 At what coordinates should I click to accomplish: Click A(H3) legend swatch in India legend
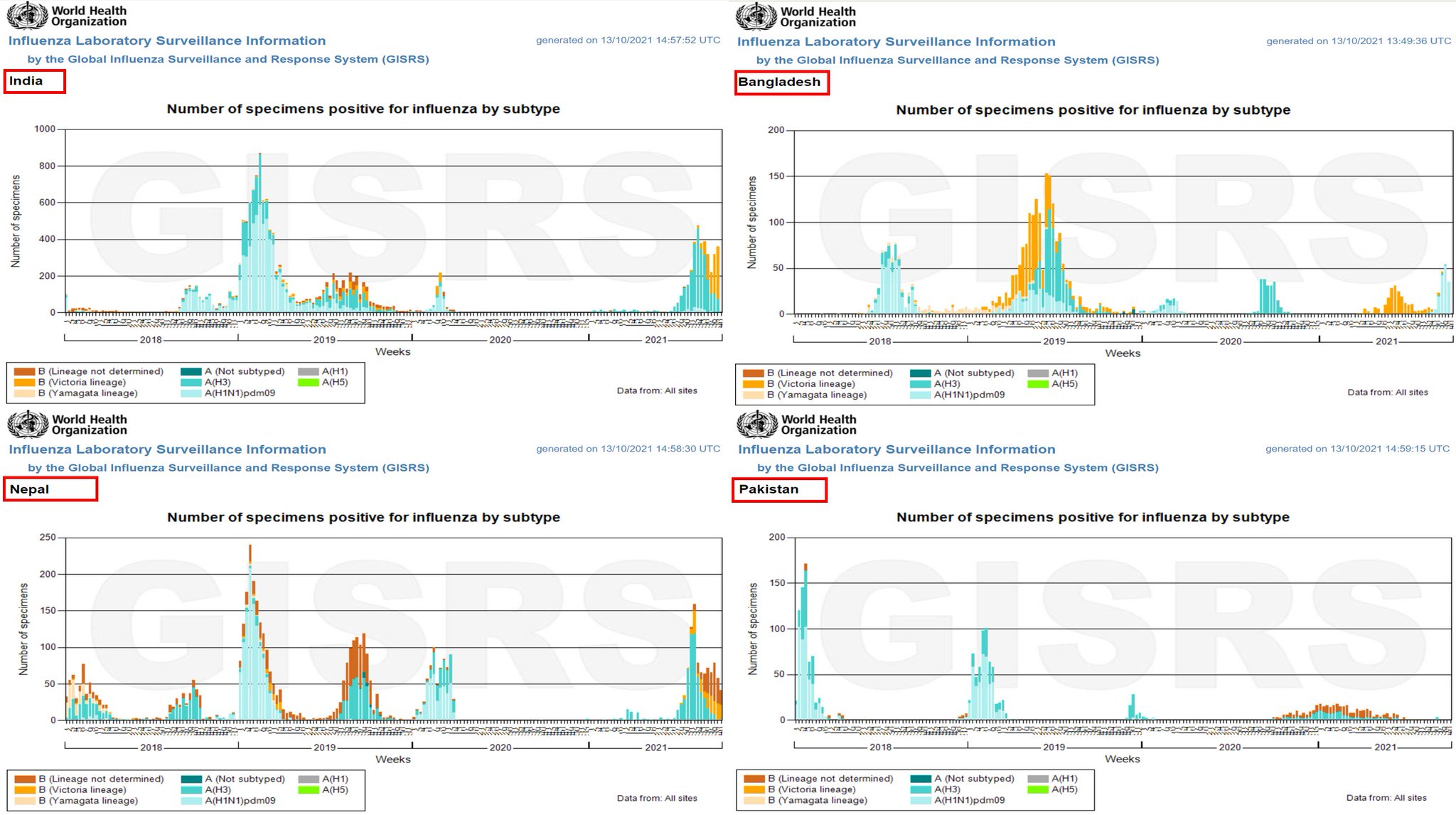pyautogui.click(x=191, y=382)
